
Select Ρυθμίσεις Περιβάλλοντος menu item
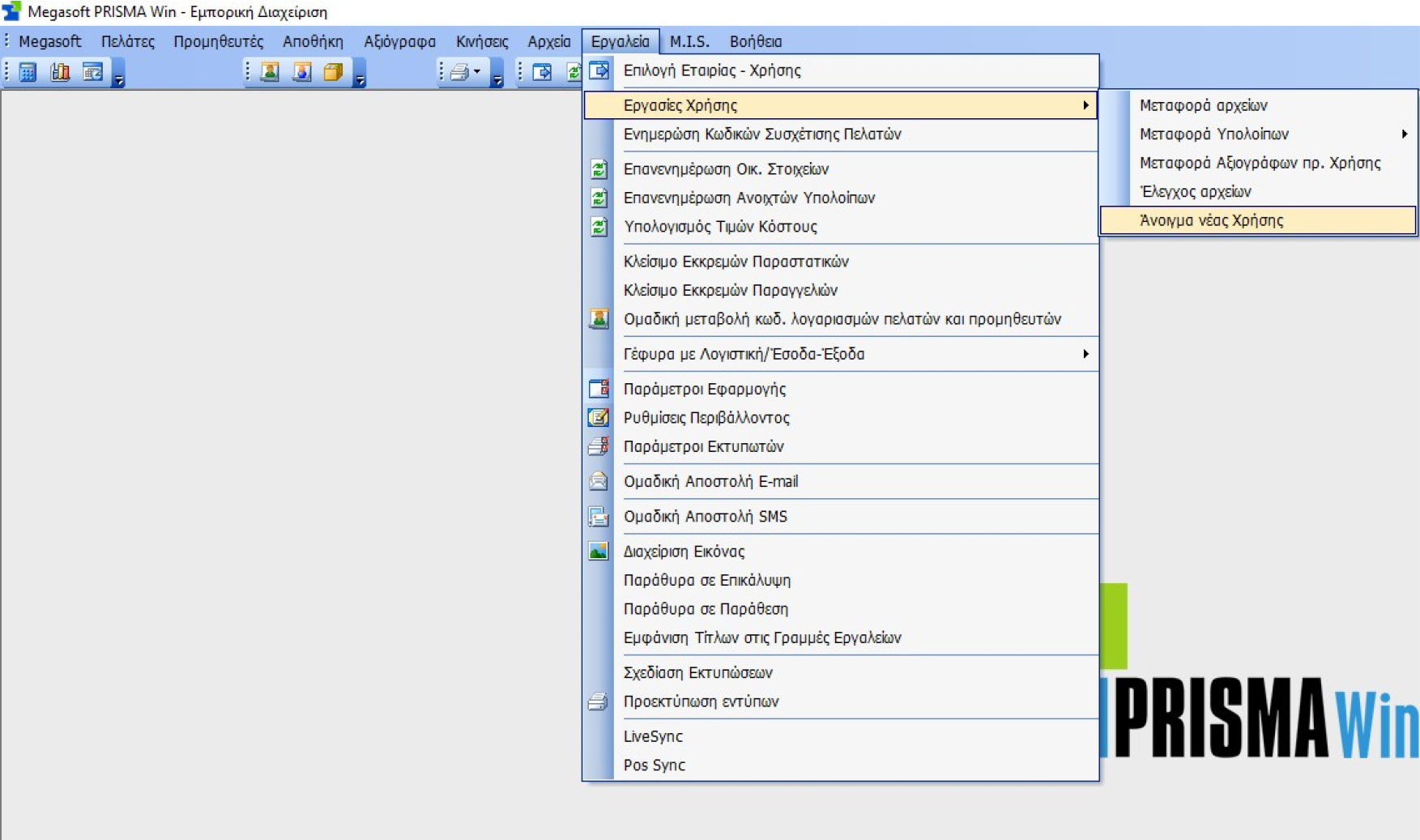tap(706, 418)
